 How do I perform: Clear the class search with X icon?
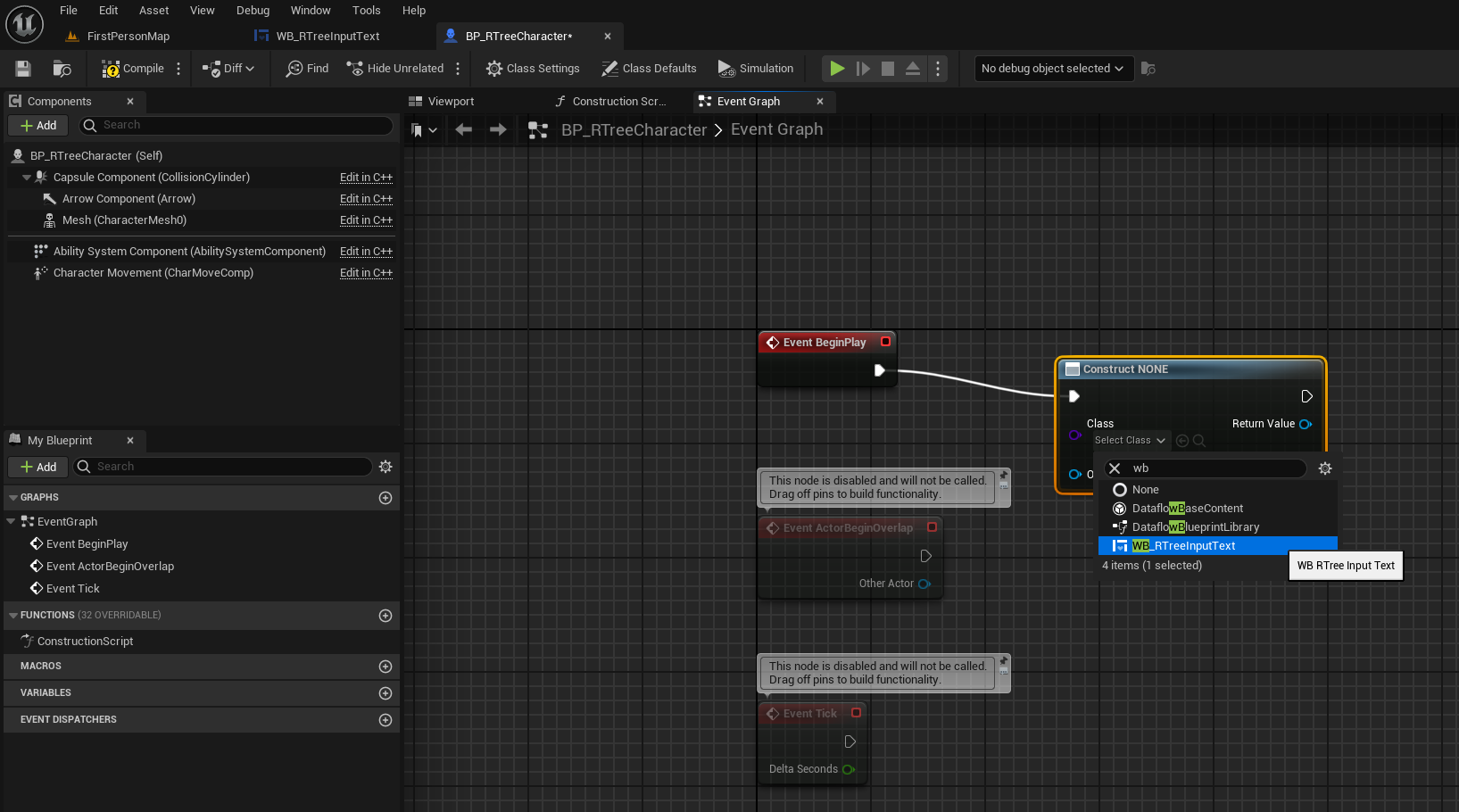[x=1115, y=468]
